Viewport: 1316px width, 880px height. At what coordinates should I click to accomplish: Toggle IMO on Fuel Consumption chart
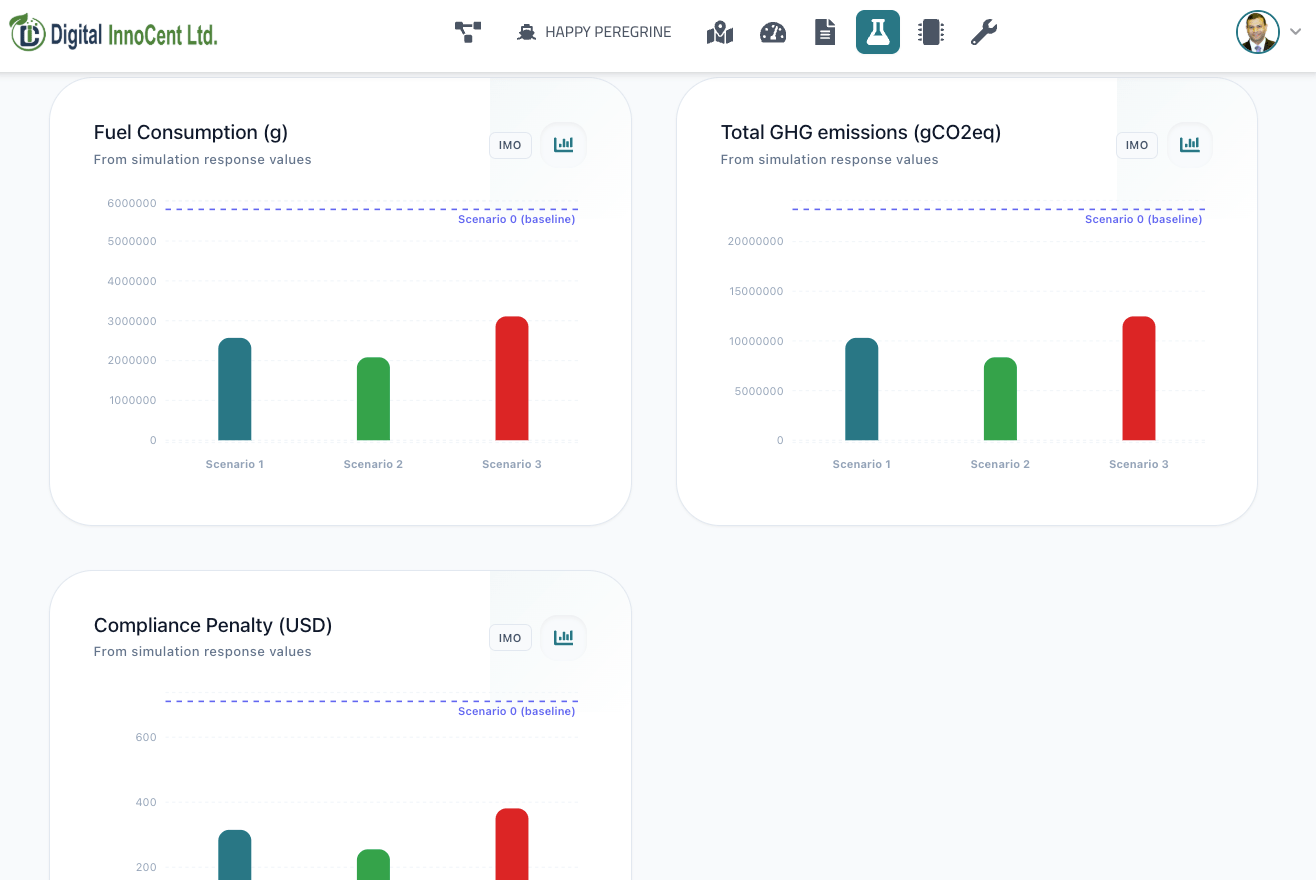(x=510, y=145)
